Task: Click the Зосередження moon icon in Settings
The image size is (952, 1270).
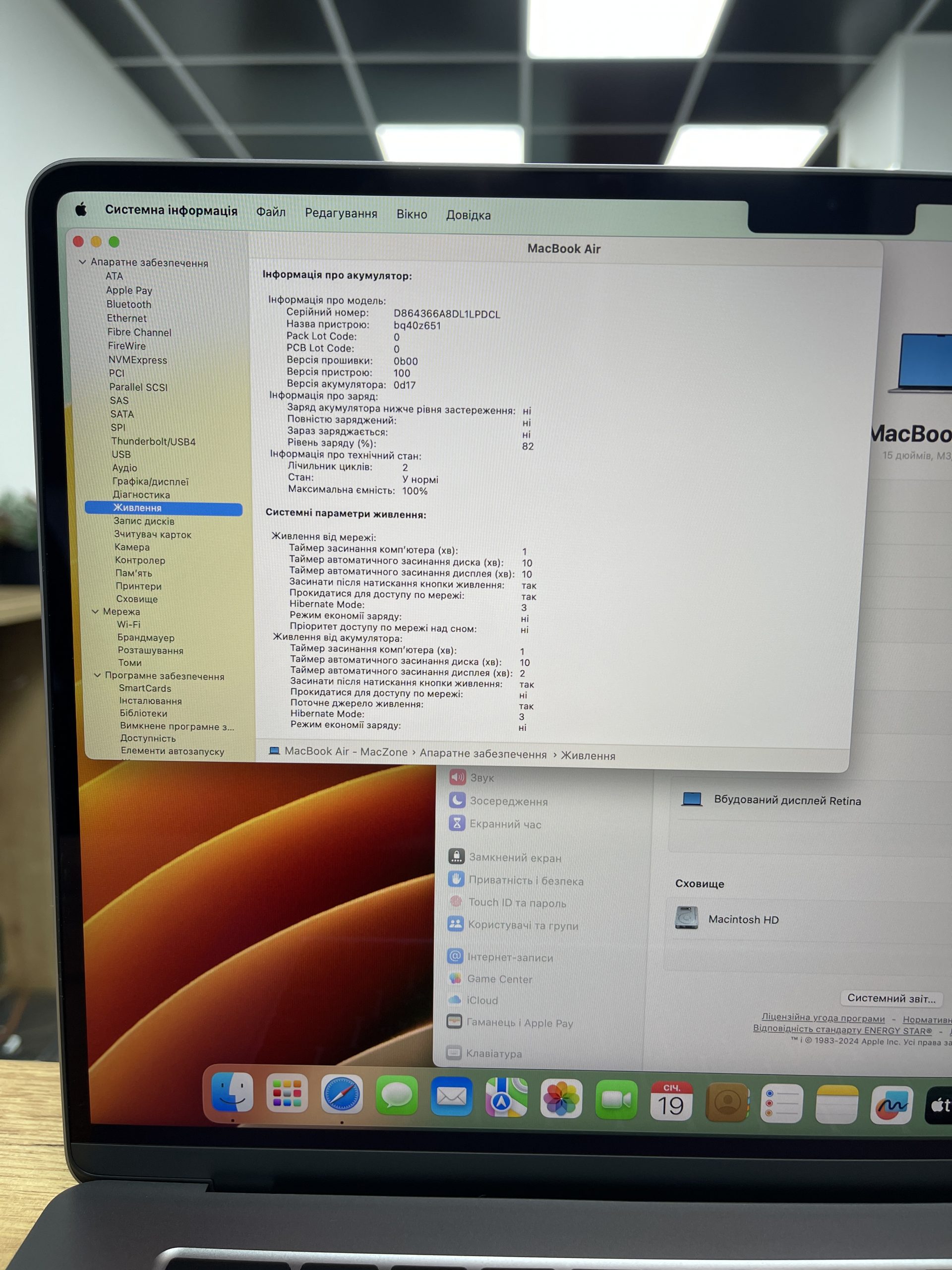Action: (457, 800)
